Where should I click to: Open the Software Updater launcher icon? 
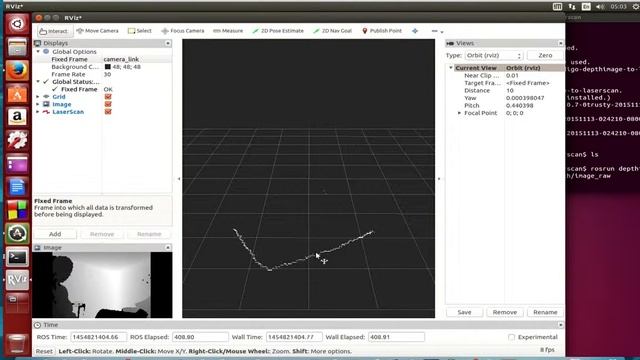pos(17,233)
